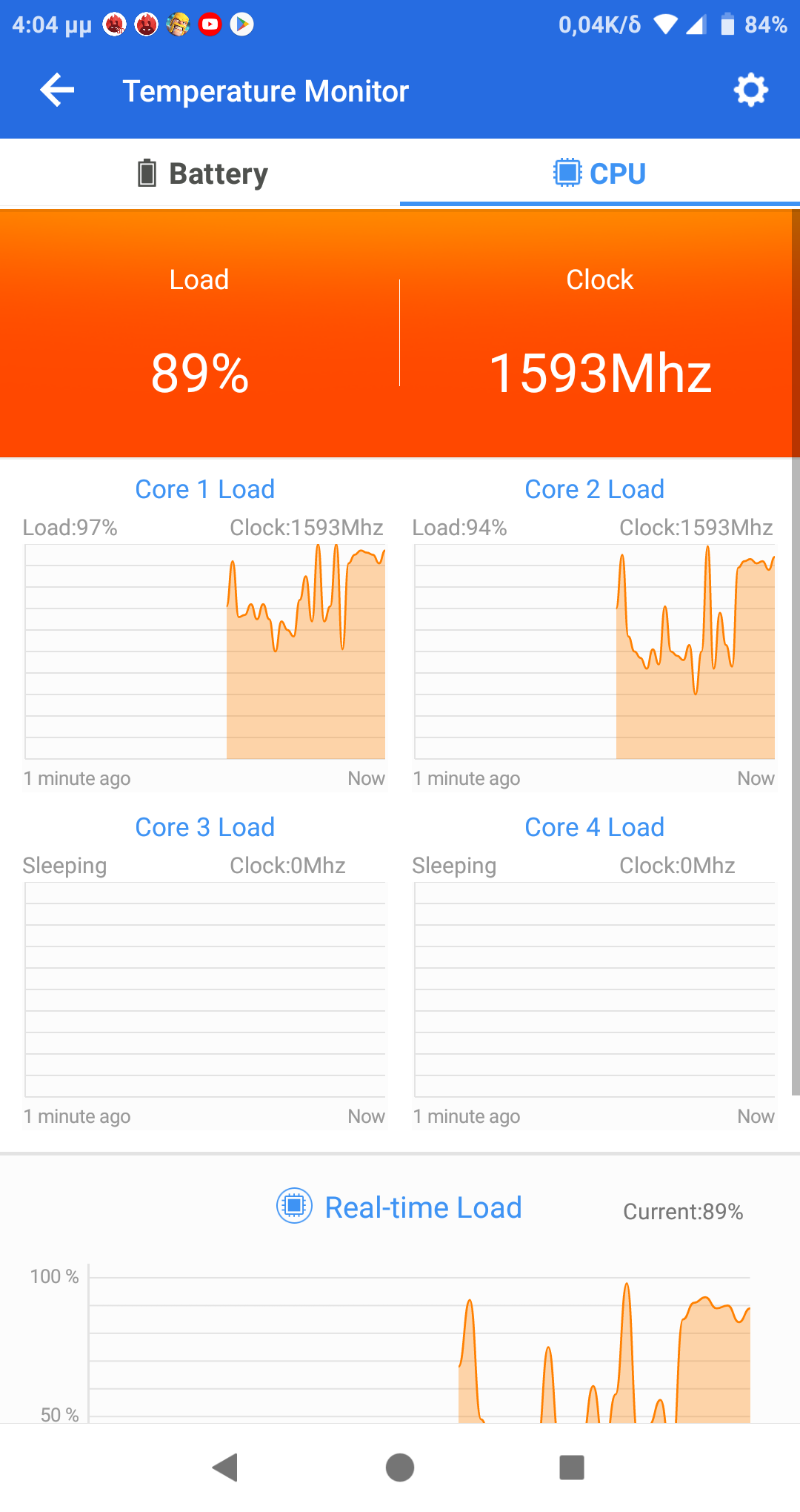Tap the Real-time Load title
This screenshot has width=800, height=1512.
point(423,1207)
